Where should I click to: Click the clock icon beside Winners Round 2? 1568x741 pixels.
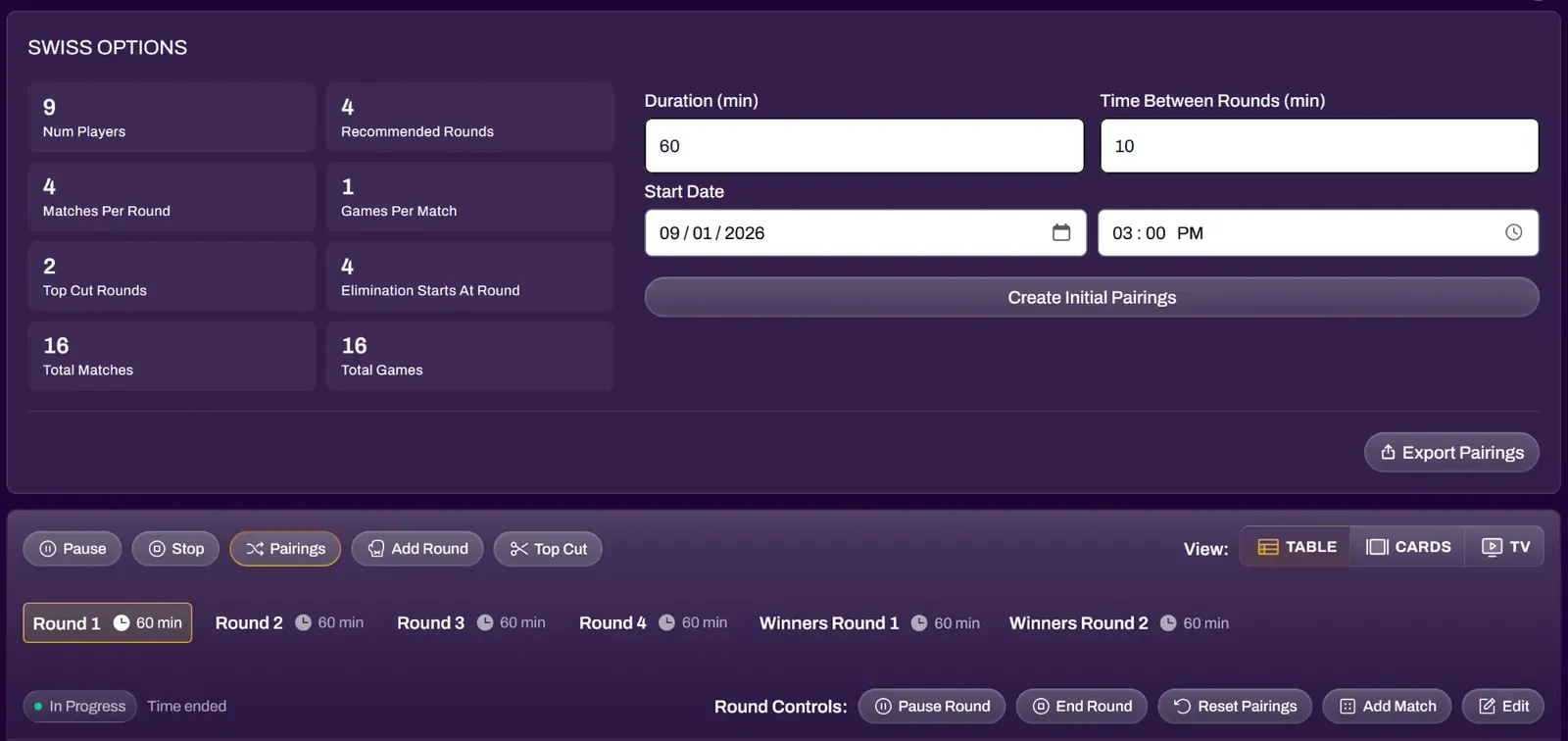pos(1168,623)
